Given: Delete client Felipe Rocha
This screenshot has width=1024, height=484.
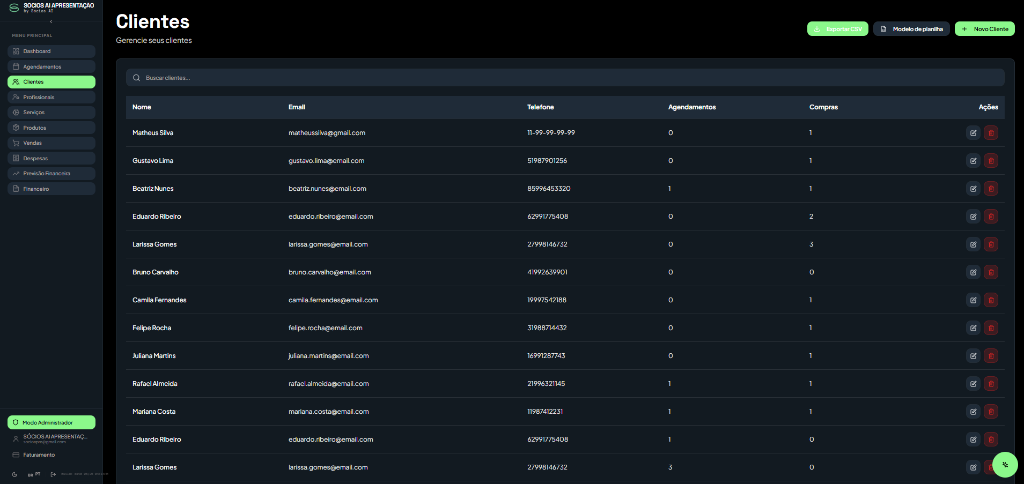Looking at the screenshot, I should click(x=991, y=328).
